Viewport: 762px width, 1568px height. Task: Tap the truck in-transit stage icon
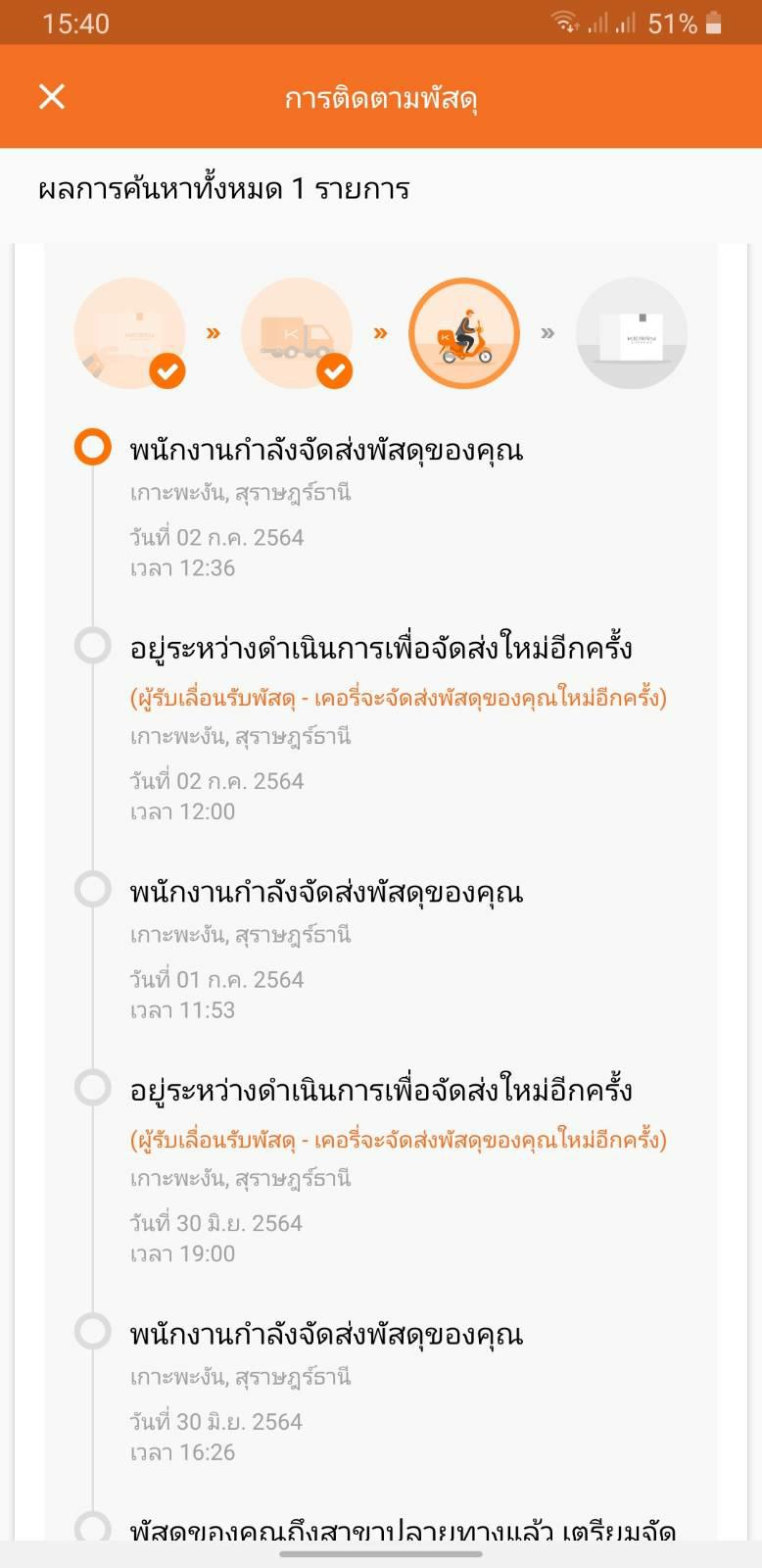click(297, 333)
